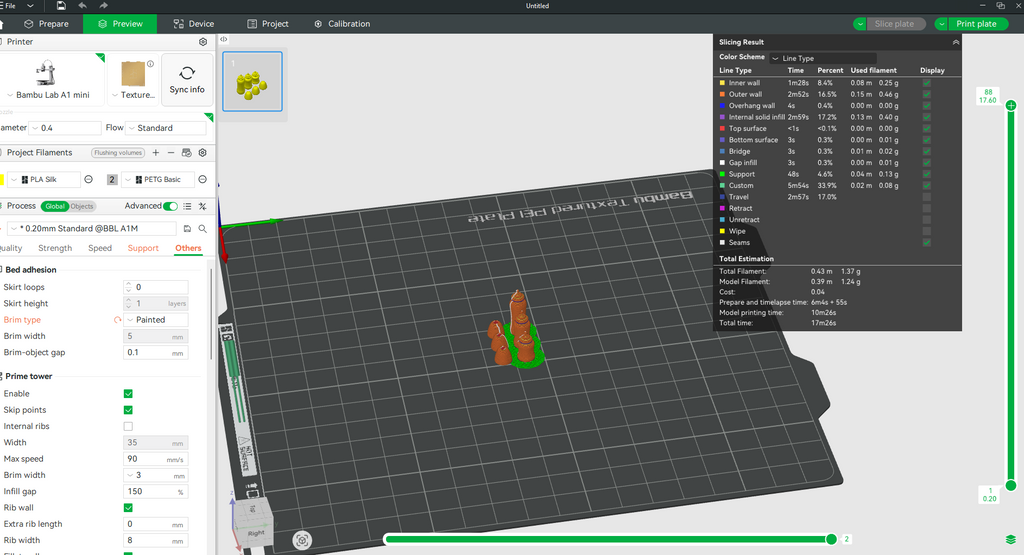This screenshot has width=1024, height=555.
Task: Search process settings with magnifier icon
Action: 203,229
